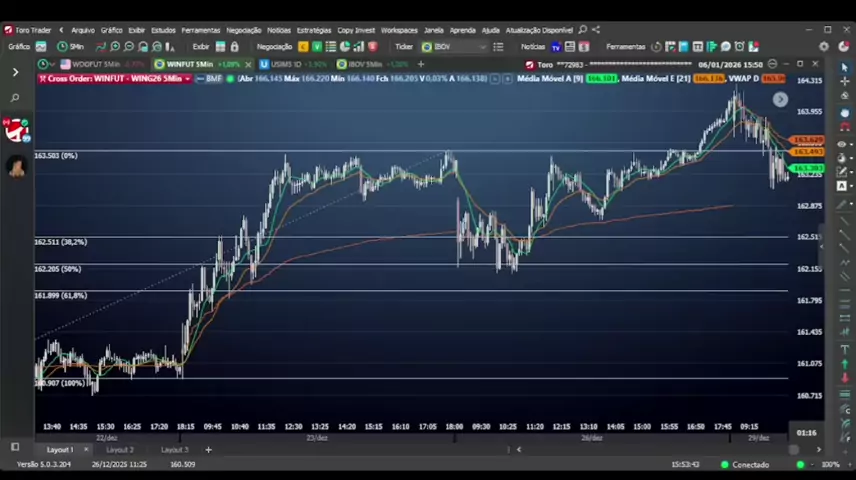
Task: Click the Média Móvel A green value swatch
Action: pyautogui.click(x=601, y=78)
